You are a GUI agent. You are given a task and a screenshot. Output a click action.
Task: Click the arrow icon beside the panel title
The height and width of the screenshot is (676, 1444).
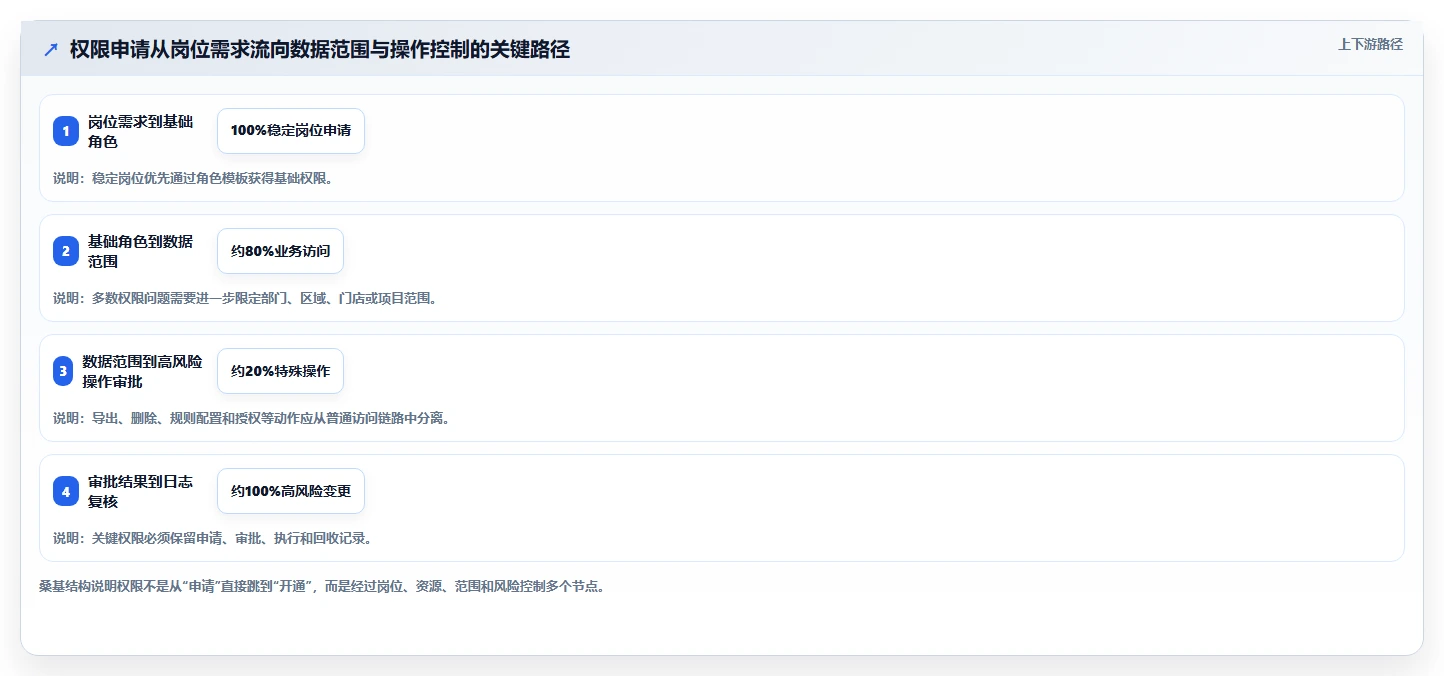click(x=51, y=50)
